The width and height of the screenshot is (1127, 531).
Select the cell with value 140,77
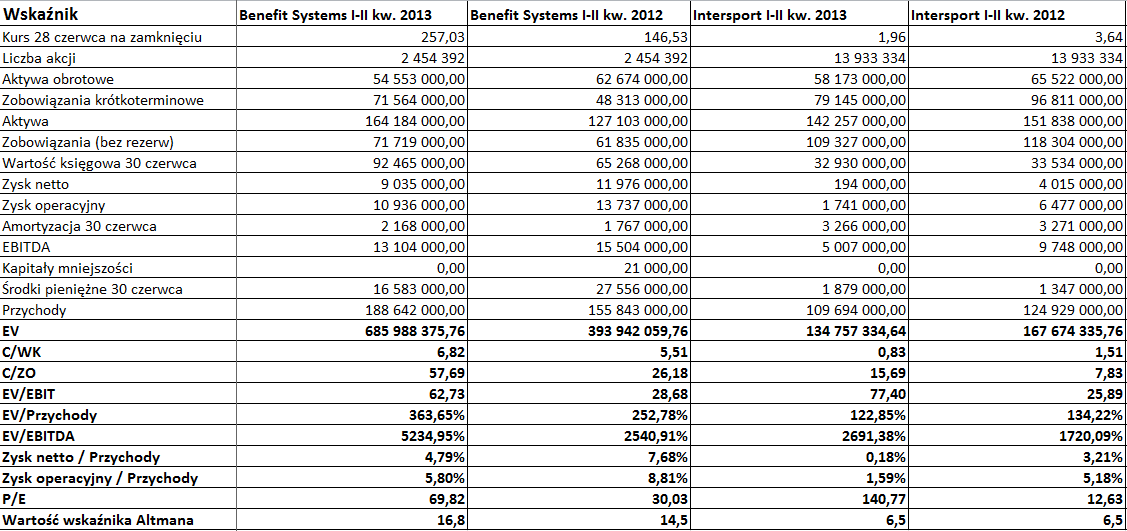tap(798, 499)
